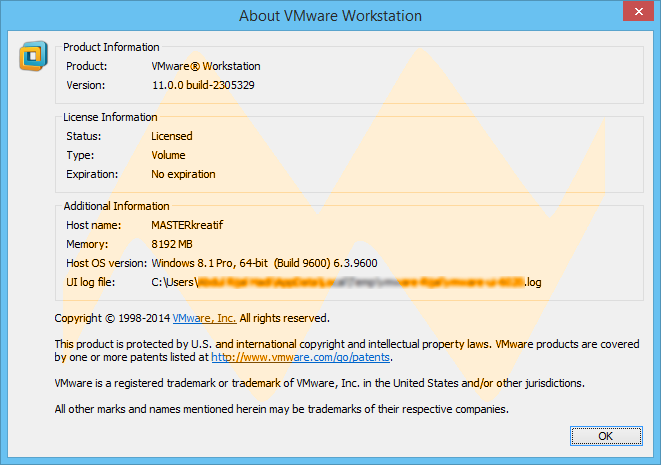Select version text 11.0.0 build-2305329

(203, 85)
